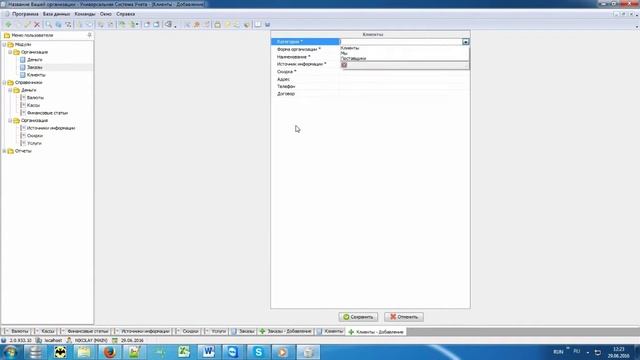Click the RU language indicator in tray
This screenshot has height=360, width=640.
point(576,351)
